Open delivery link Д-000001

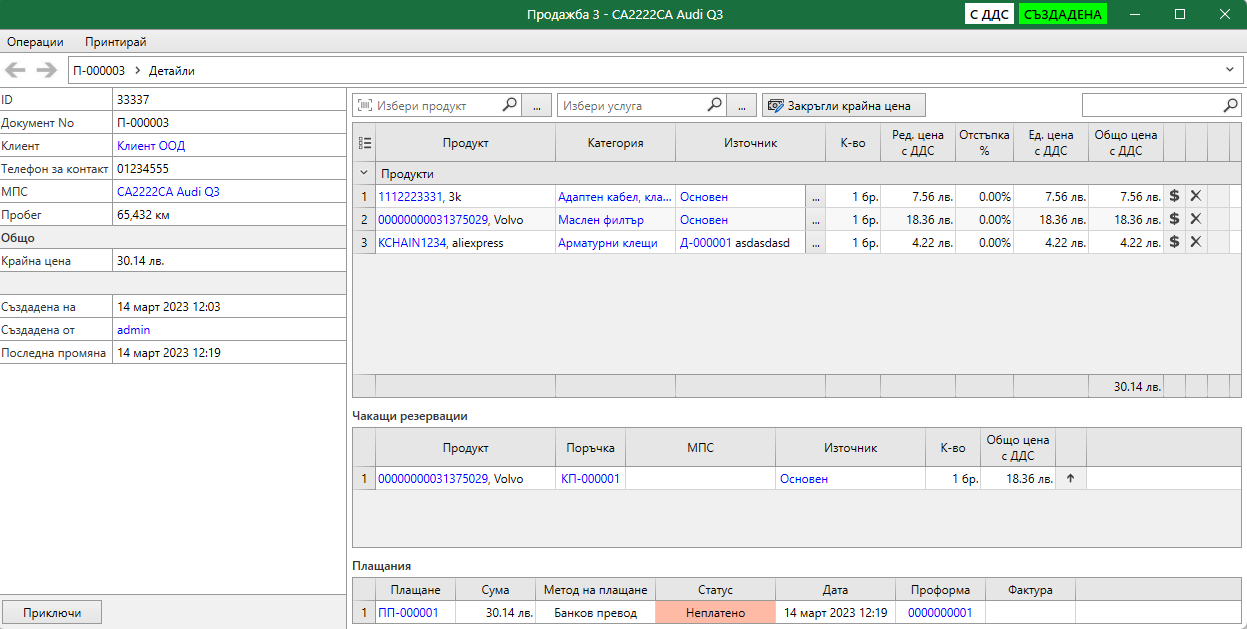click(706, 242)
